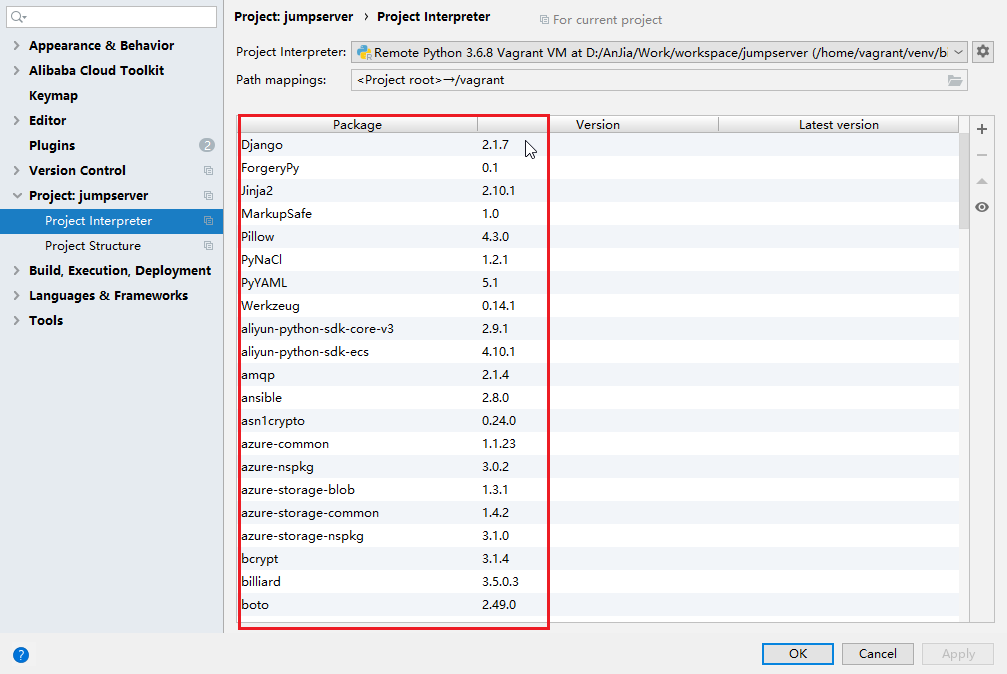
Task: Select the PyNaCl package row
Action: (x=599, y=260)
